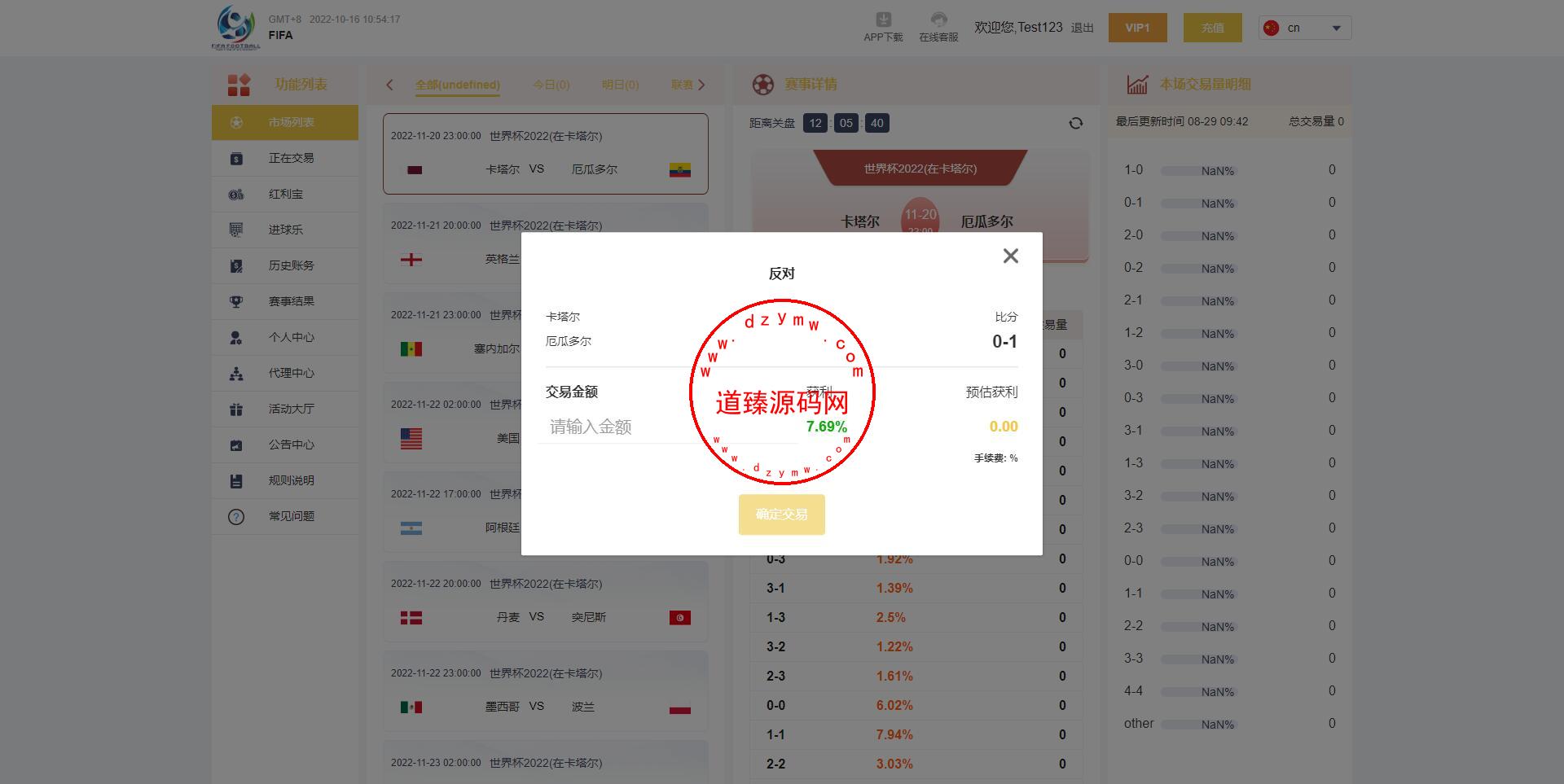Select score 1-3 row at 2.5%
Viewport: 1564px width, 784px height.
(x=916, y=617)
